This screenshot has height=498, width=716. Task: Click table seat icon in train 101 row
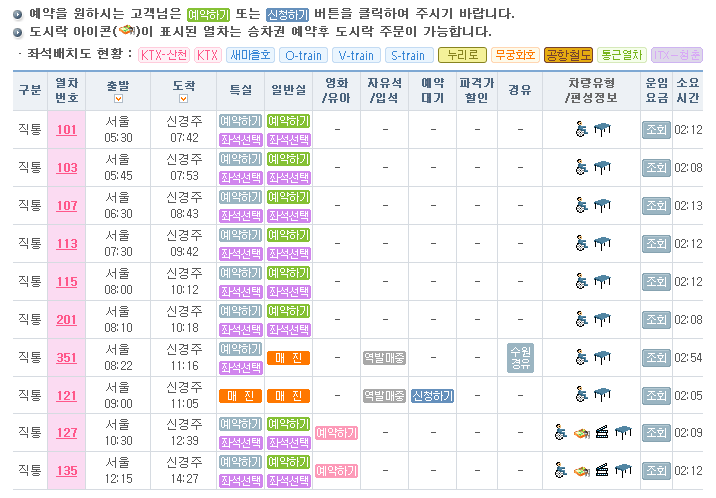[602, 130]
